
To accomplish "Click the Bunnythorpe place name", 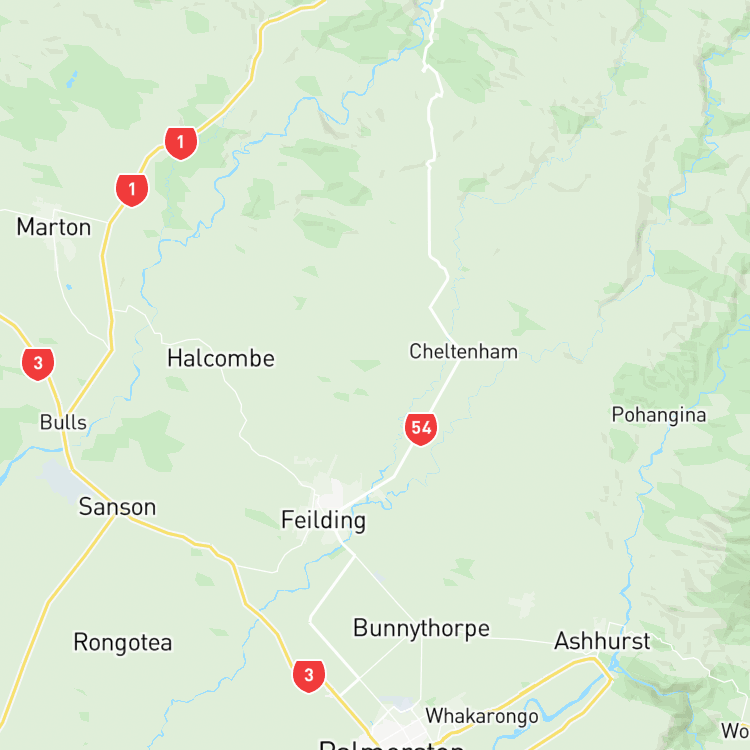I will tap(421, 628).
